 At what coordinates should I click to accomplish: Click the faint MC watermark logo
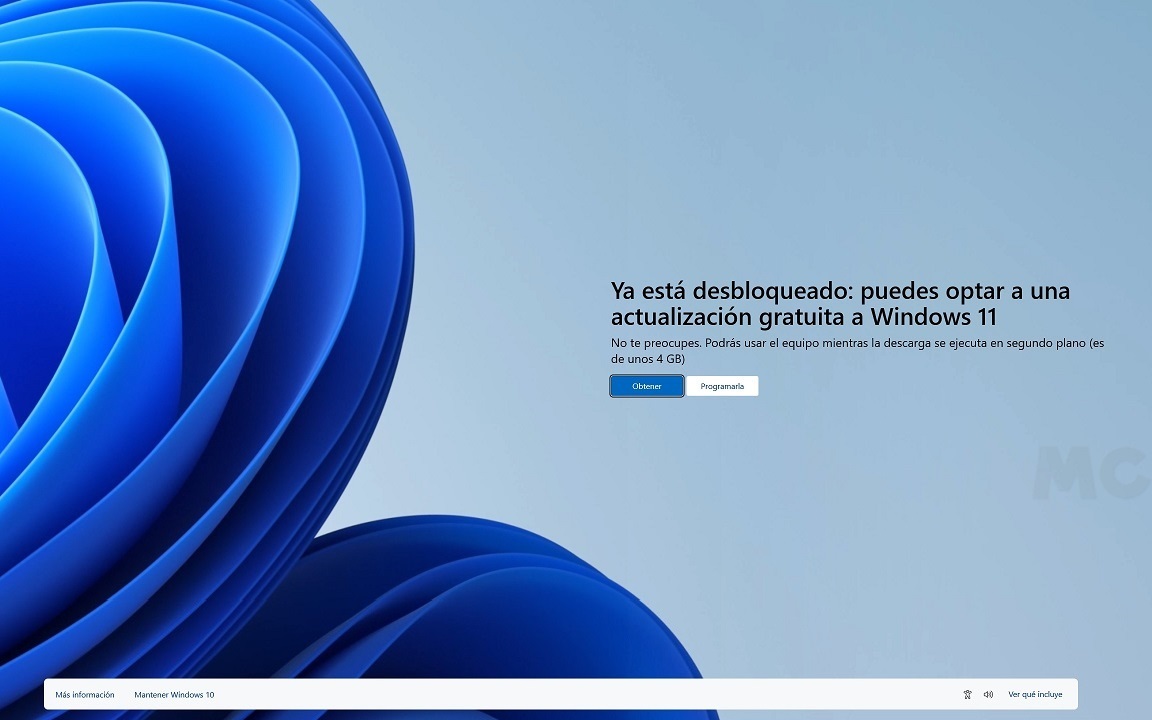(x=1090, y=472)
